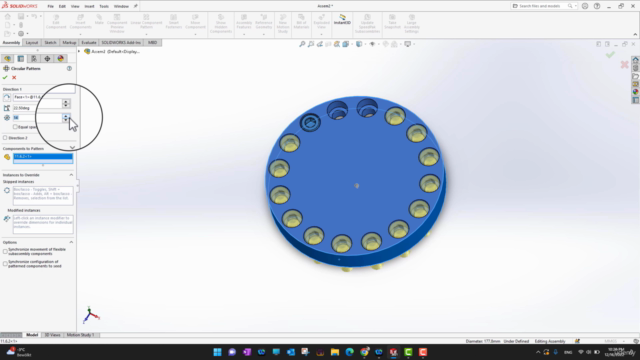Open the DisplayManager color ball tab

tap(60, 59)
